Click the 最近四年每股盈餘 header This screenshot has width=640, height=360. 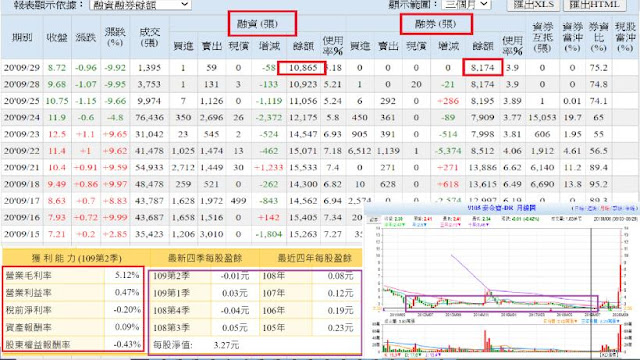pyautogui.click(x=314, y=258)
